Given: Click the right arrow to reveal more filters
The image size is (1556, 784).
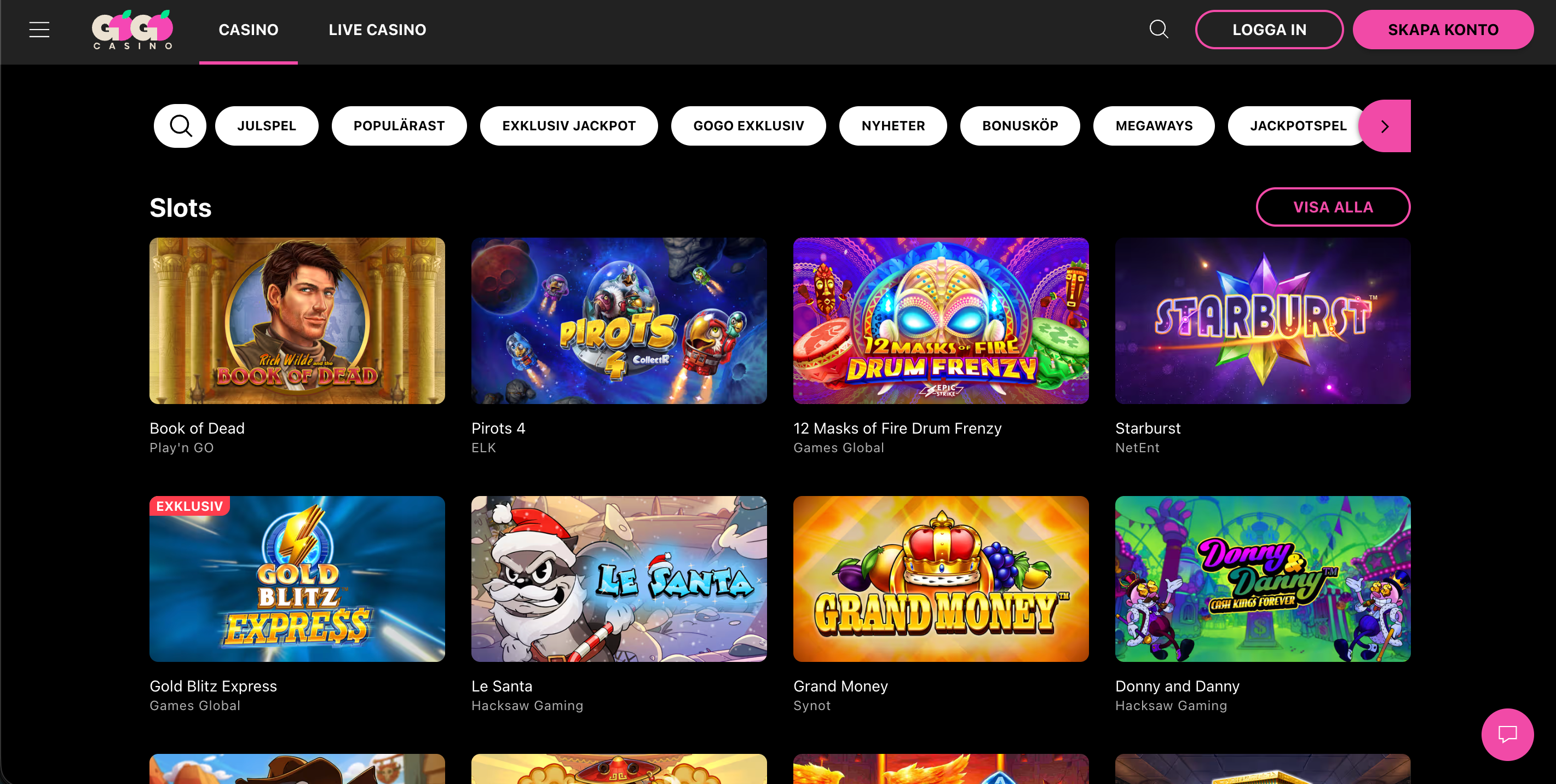Looking at the screenshot, I should click(1385, 125).
